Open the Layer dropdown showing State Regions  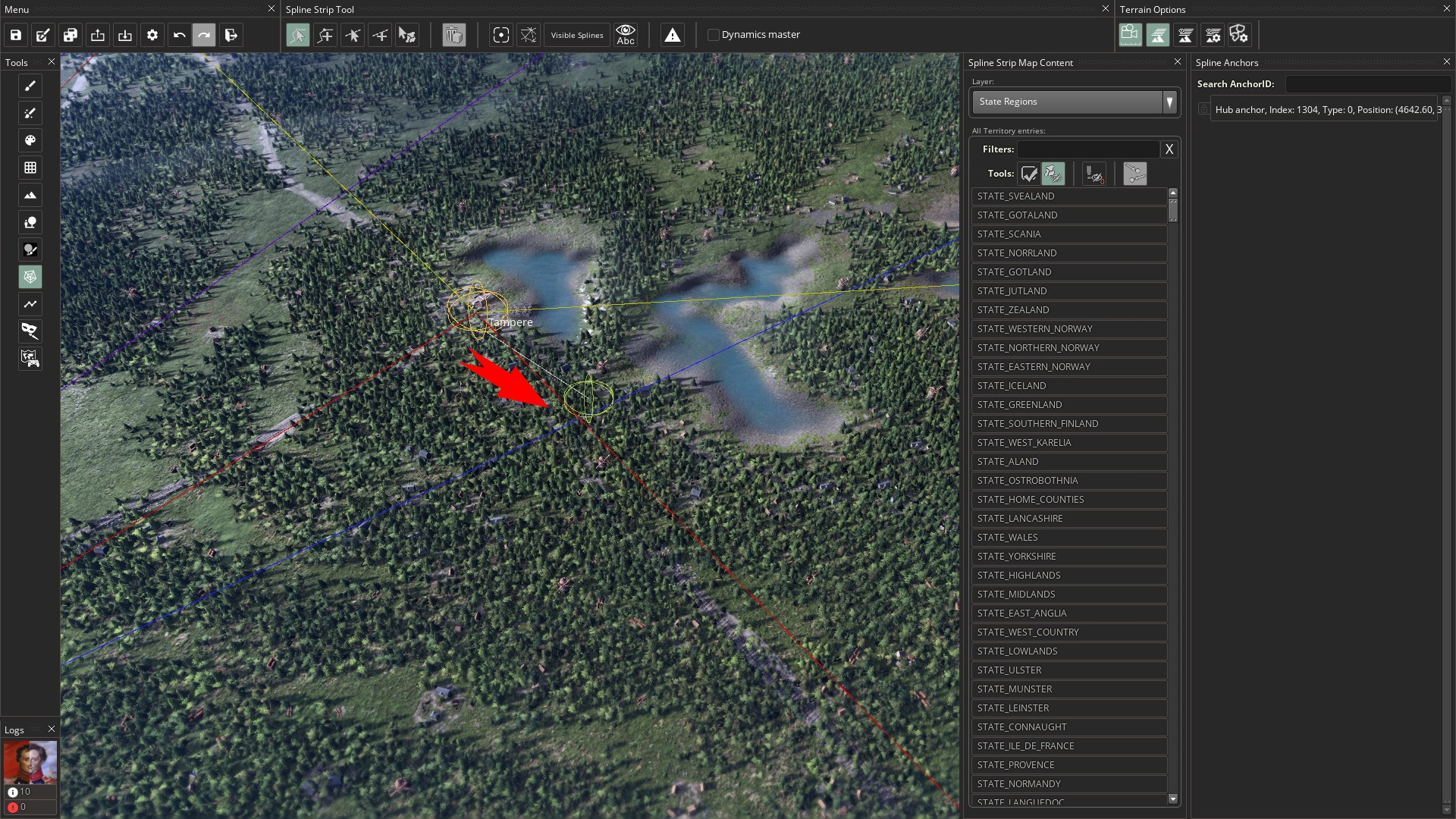coord(1074,102)
